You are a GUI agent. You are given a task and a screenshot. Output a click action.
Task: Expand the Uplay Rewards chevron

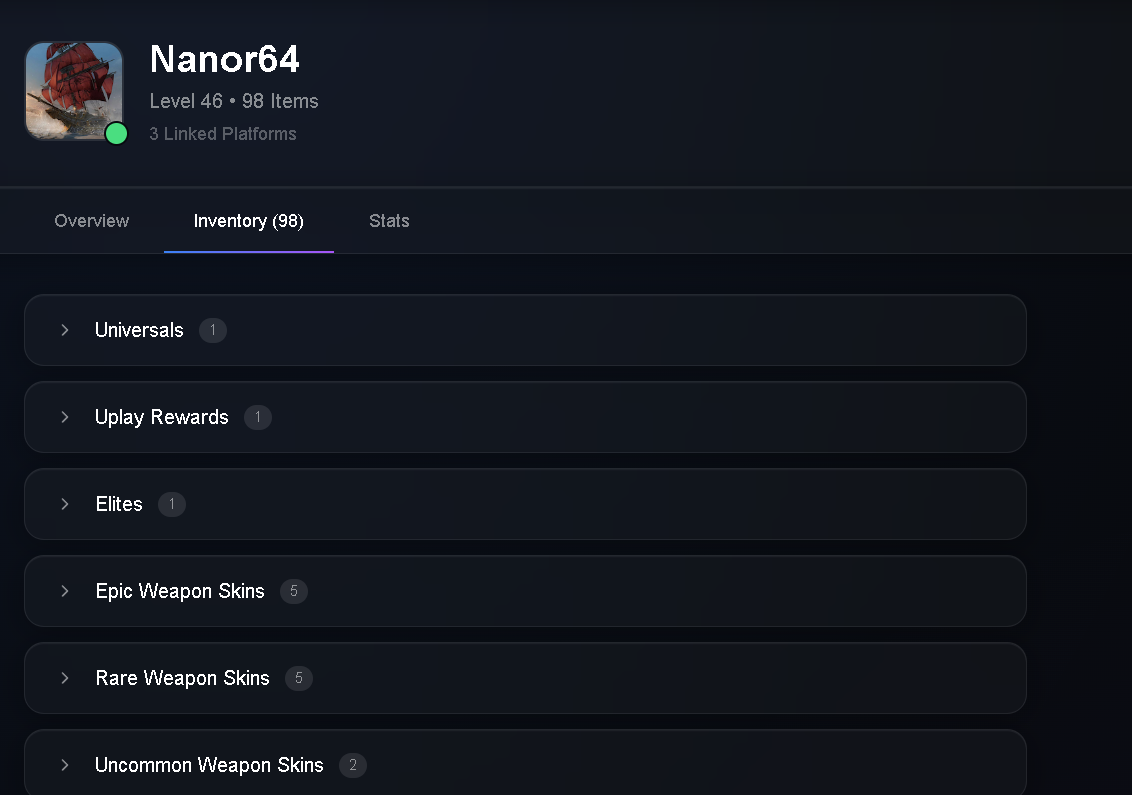65,417
